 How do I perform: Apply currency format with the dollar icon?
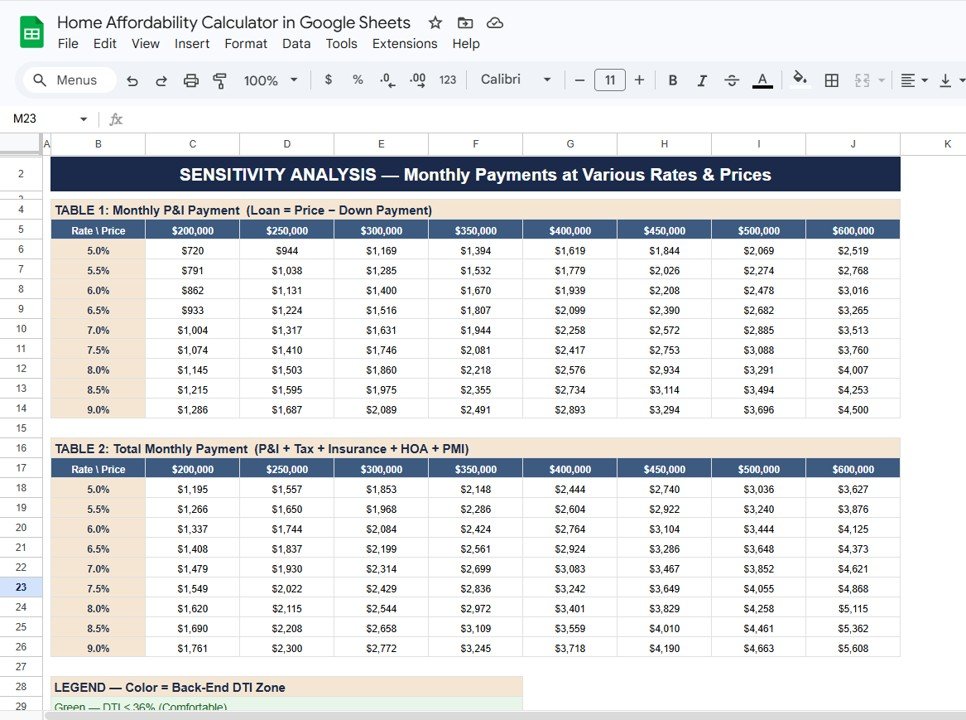[x=328, y=80]
